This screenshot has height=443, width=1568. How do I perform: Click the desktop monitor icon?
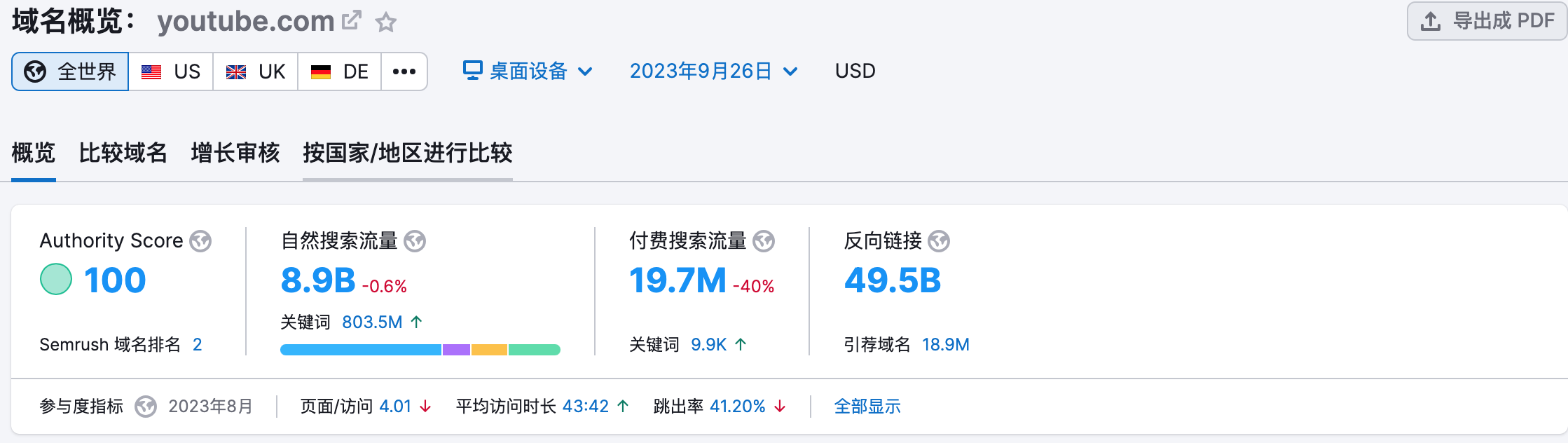pyautogui.click(x=473, y=71)
